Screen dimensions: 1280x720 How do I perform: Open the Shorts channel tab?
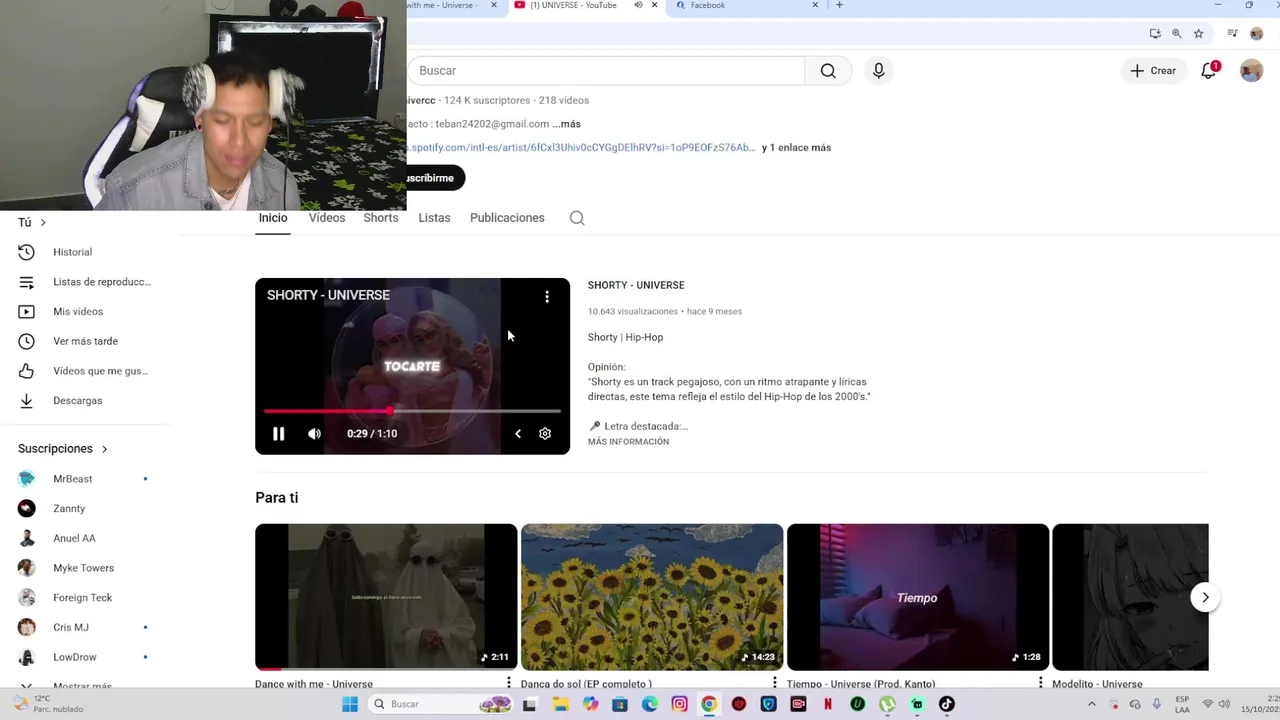(381, 218)
